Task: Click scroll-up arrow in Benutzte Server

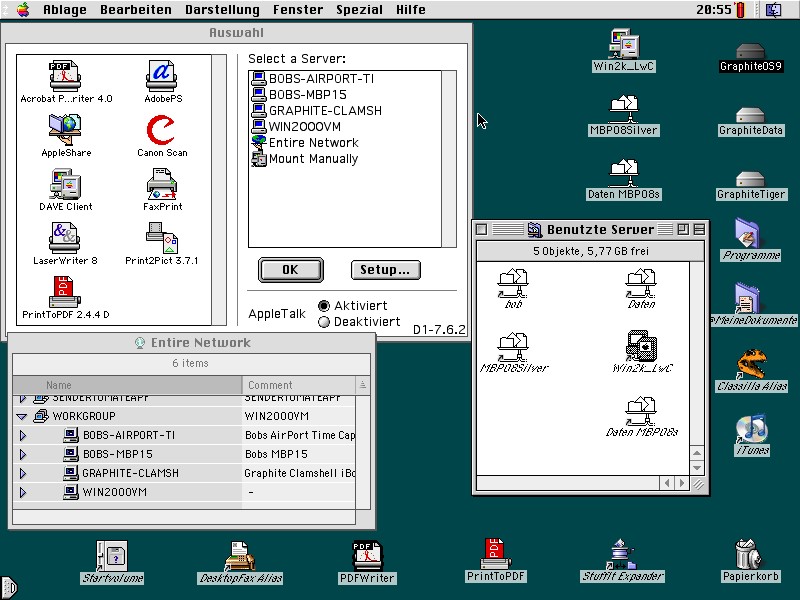Action: (x=697, y=453)
